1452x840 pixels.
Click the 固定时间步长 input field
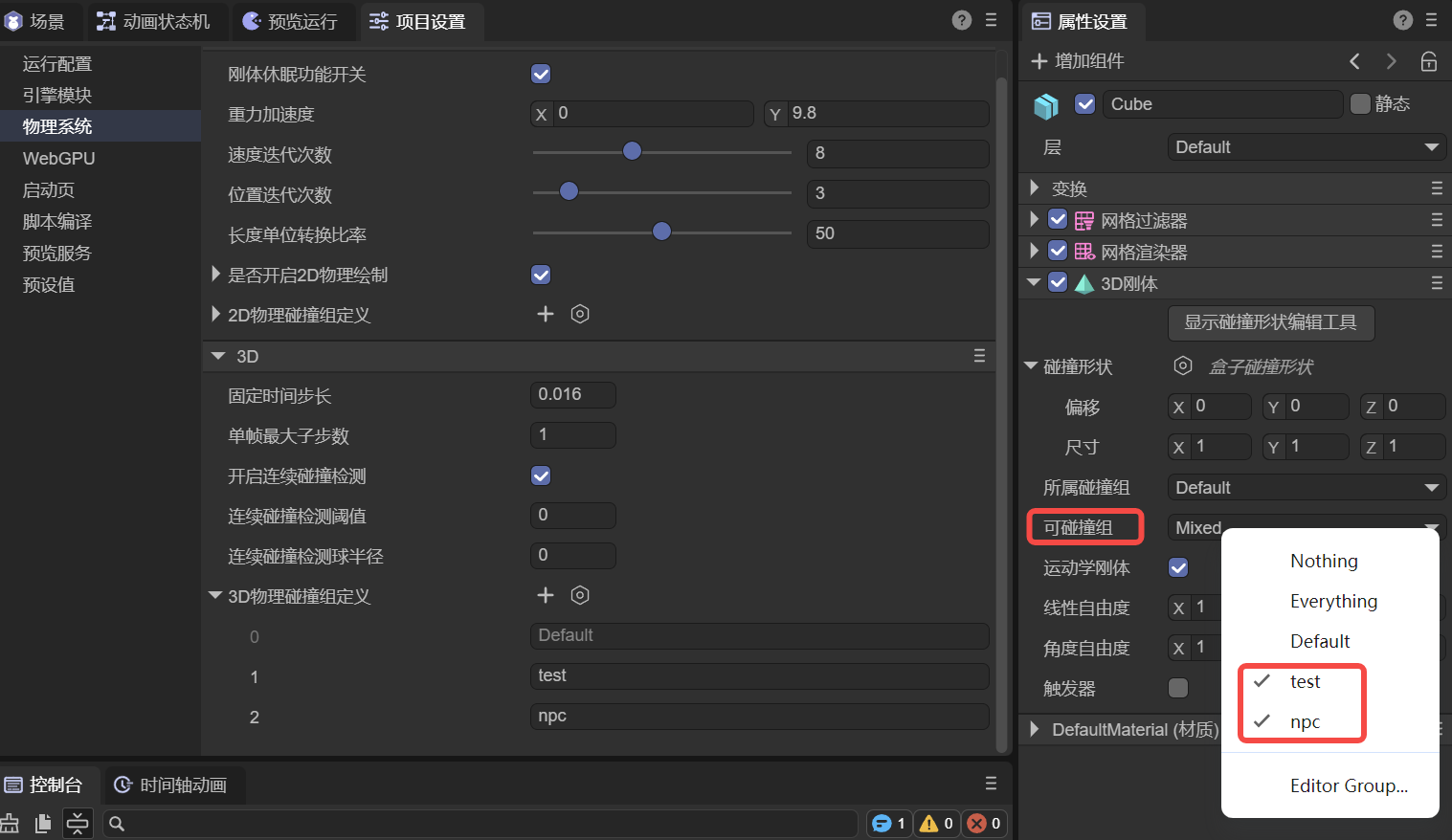point(572,394)
